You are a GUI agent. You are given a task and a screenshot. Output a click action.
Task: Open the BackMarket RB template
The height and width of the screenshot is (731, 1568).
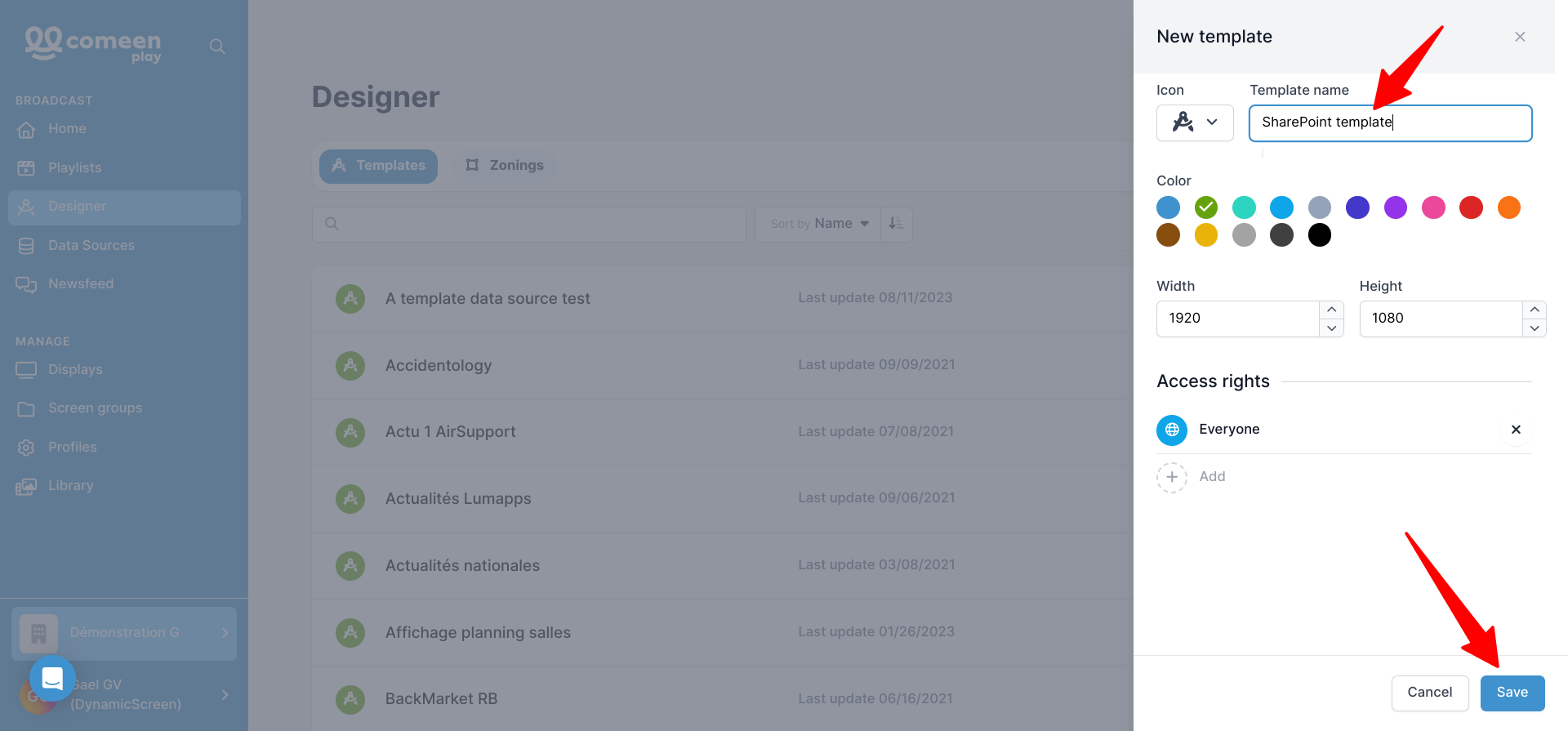723,699
